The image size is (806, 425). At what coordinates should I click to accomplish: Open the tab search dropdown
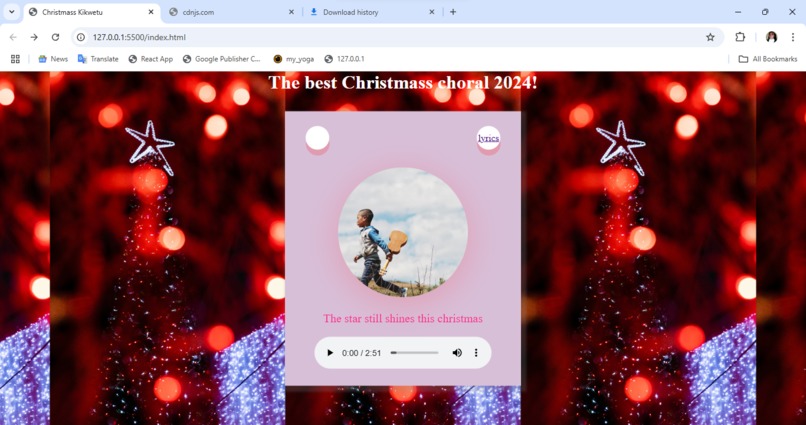(x=11, y=12)
